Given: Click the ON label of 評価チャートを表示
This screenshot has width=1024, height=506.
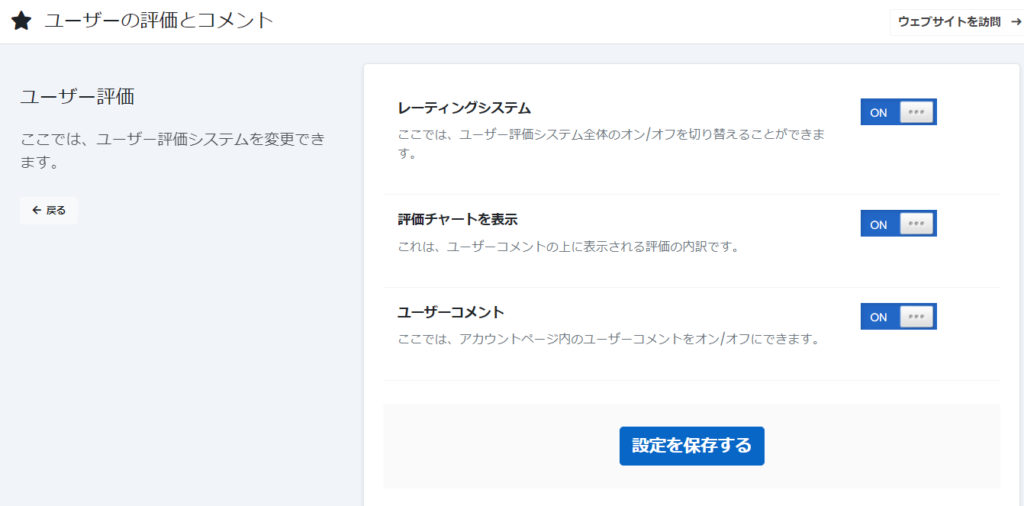Looking at the screenshot, I should (879, 224).
